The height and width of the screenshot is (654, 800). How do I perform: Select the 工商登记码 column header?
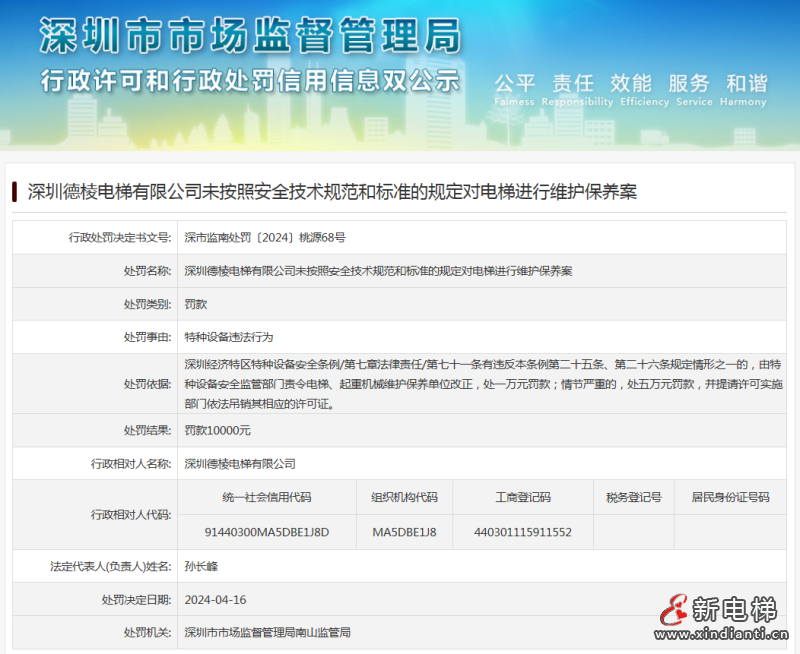pos(506,497)
